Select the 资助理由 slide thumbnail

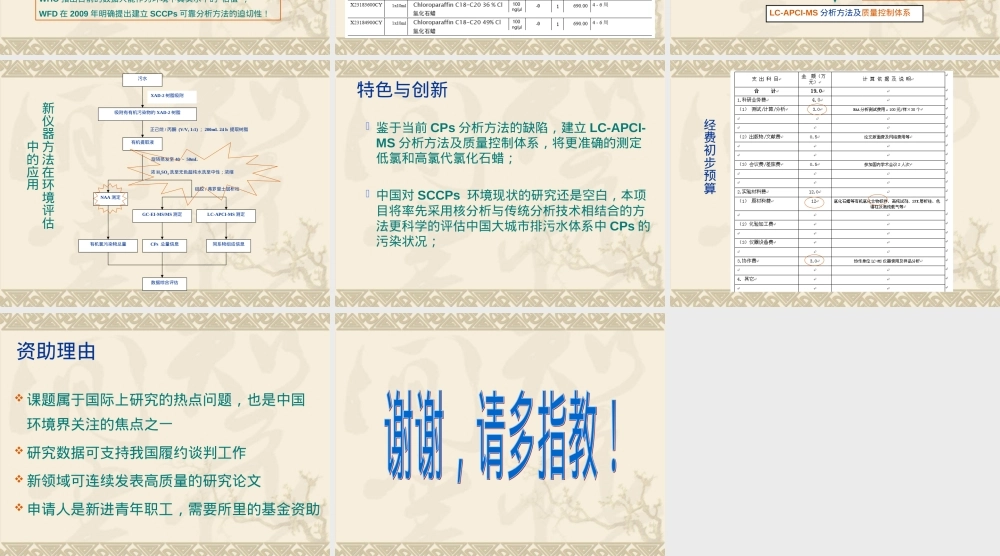point(165,434)
